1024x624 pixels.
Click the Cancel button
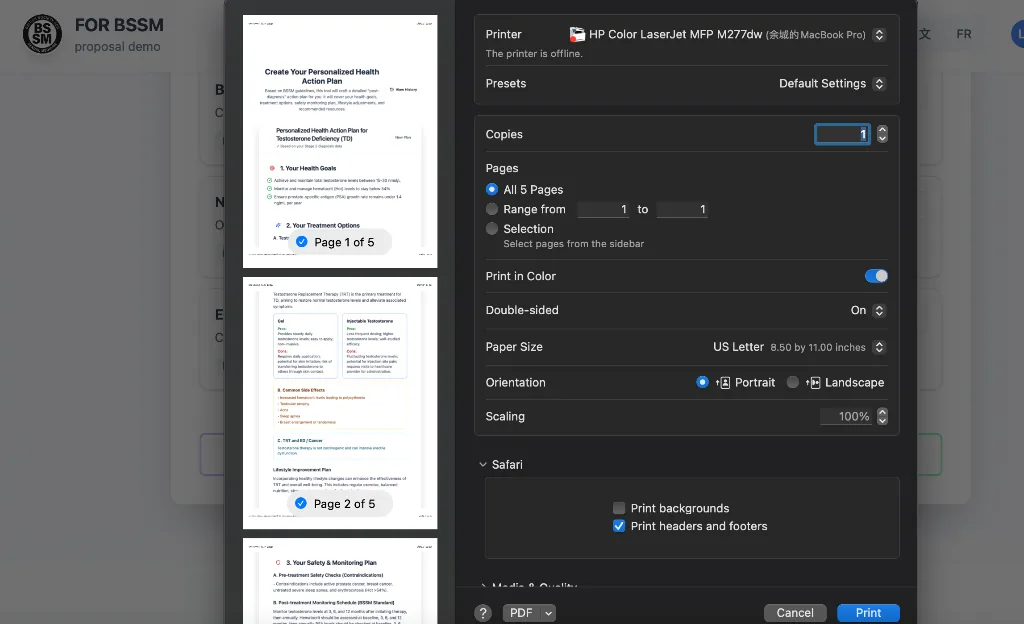tap(795, 613)
